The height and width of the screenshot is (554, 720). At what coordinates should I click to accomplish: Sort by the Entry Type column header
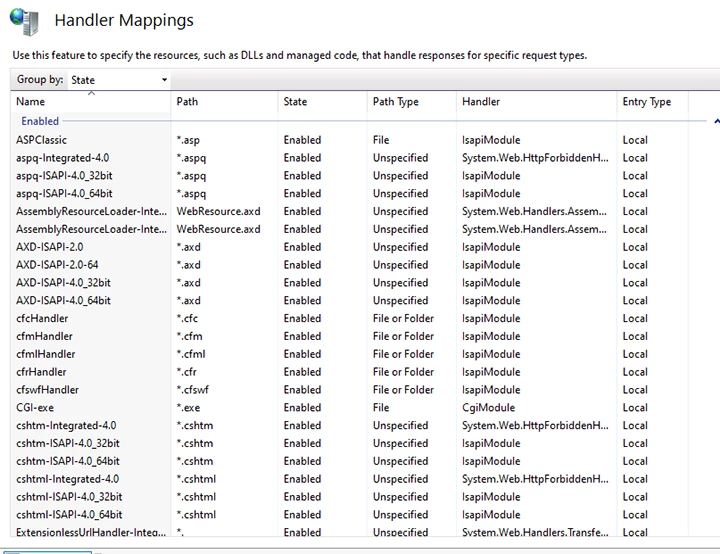647,102
